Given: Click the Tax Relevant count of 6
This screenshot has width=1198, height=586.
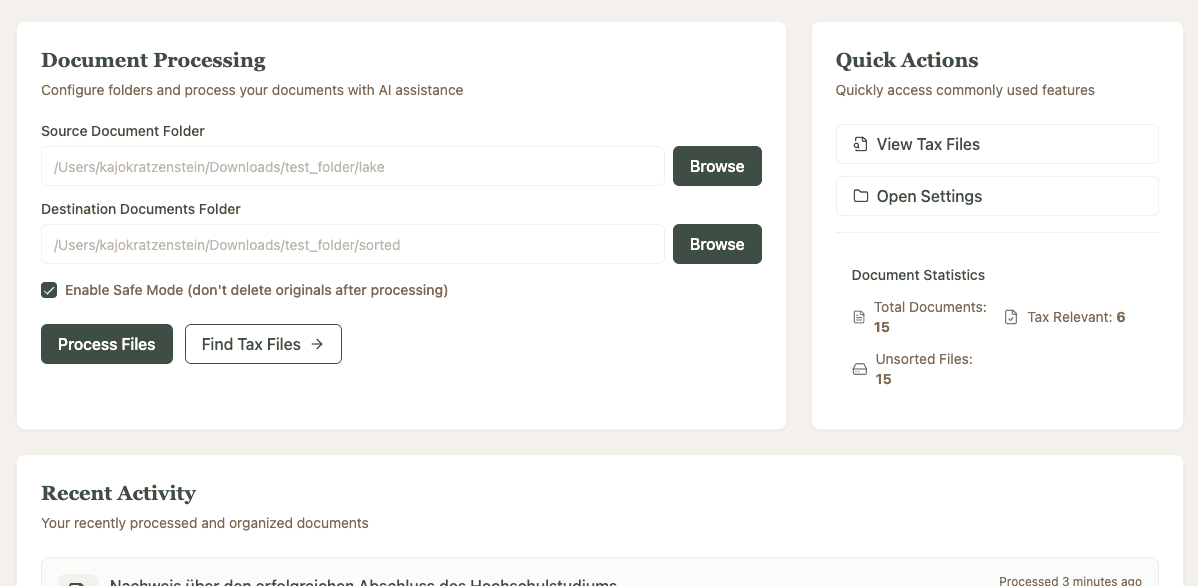Looking at the screenshot, I should point(1121,317).
